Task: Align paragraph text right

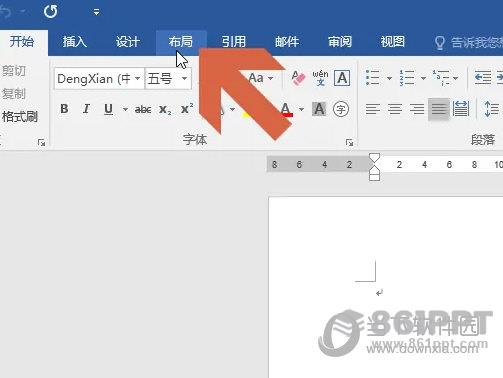Action: point(417,109)
